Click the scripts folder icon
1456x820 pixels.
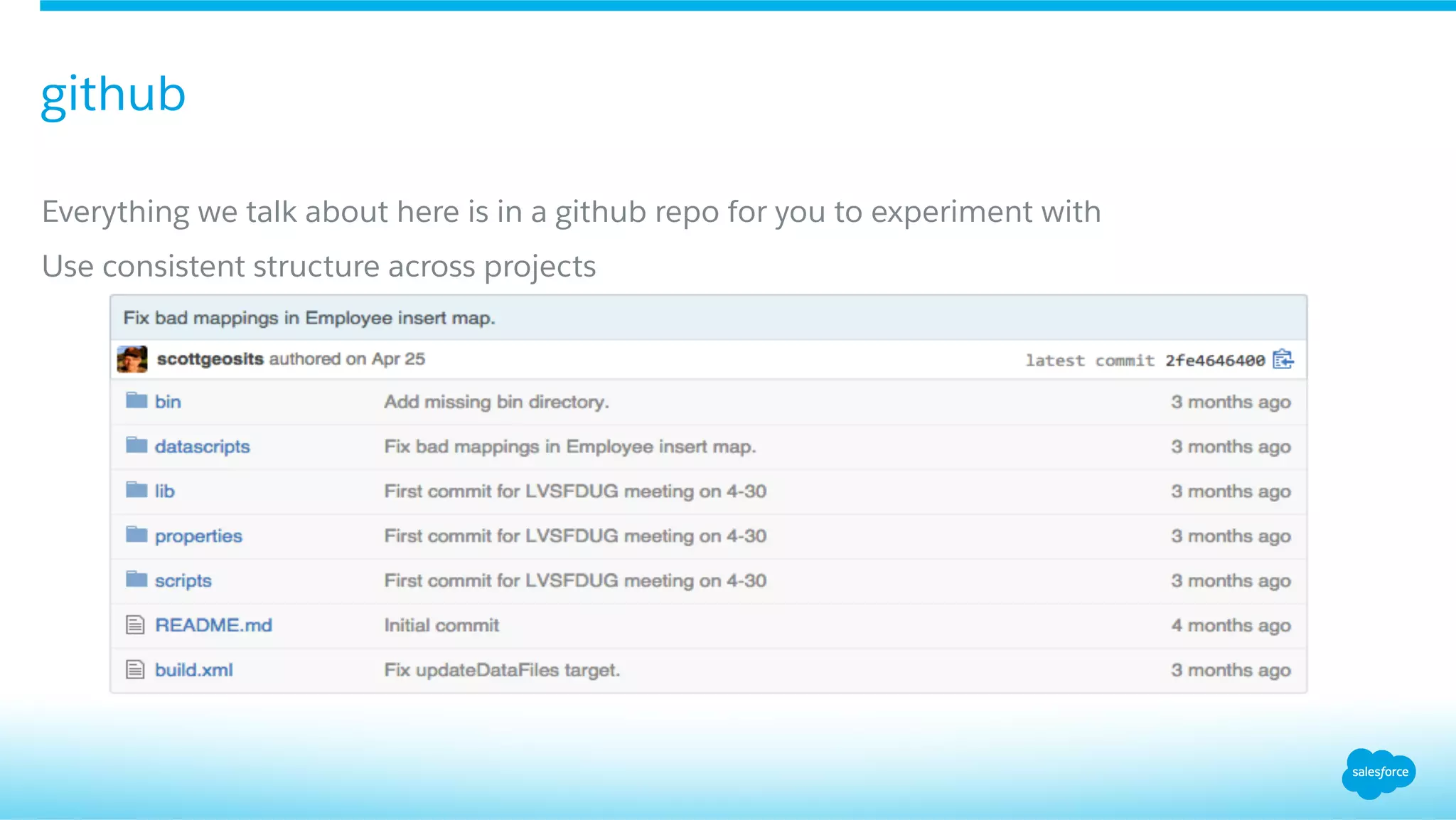point(136,580)
